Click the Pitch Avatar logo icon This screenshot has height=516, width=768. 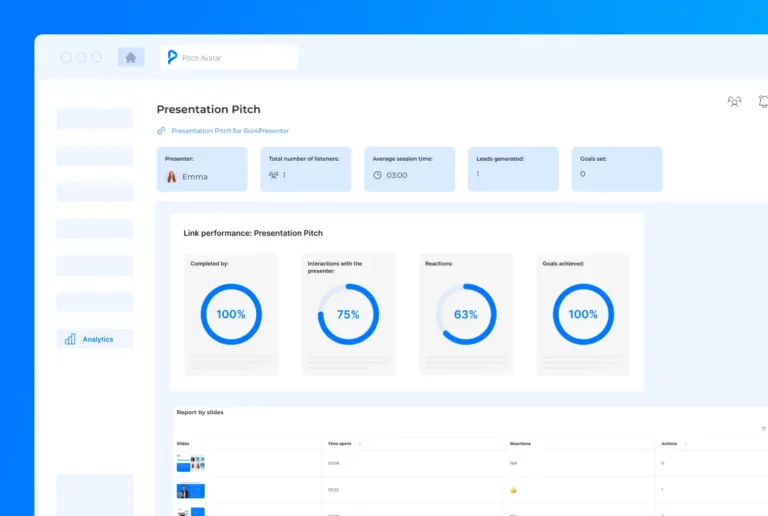172,58
